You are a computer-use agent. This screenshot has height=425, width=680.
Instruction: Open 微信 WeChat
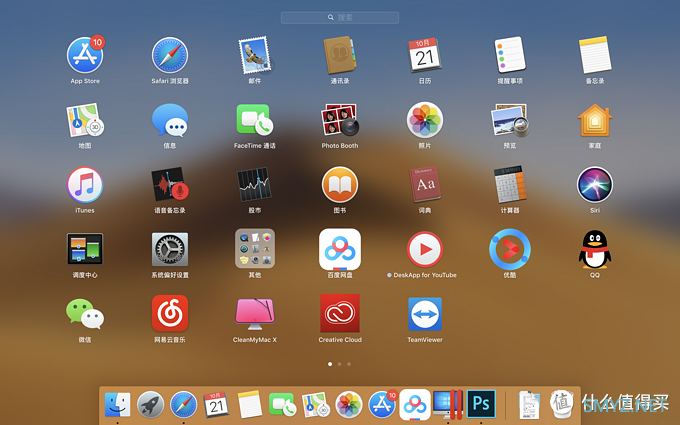point(85,314)
